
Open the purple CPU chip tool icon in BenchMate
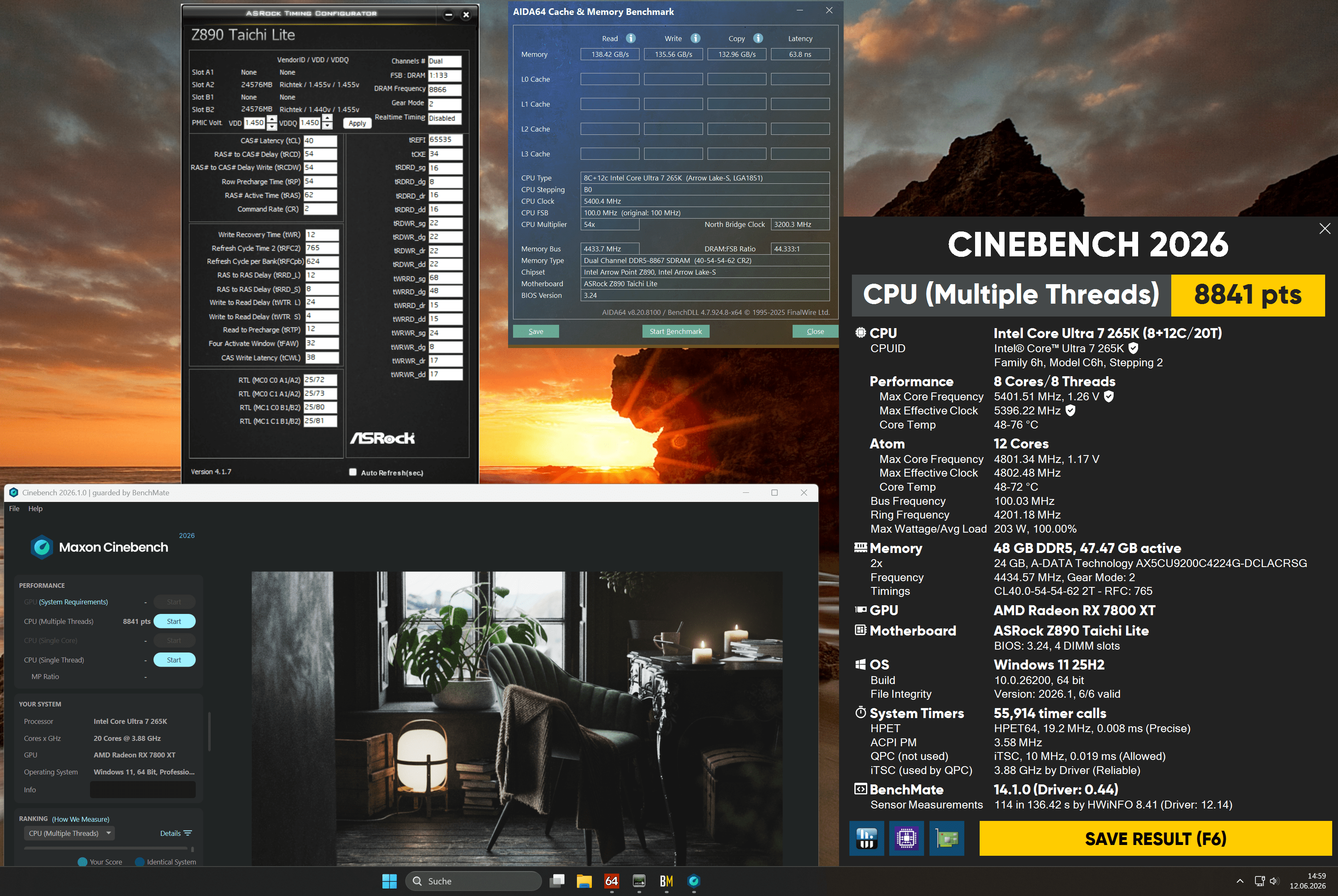click(906, 838)
